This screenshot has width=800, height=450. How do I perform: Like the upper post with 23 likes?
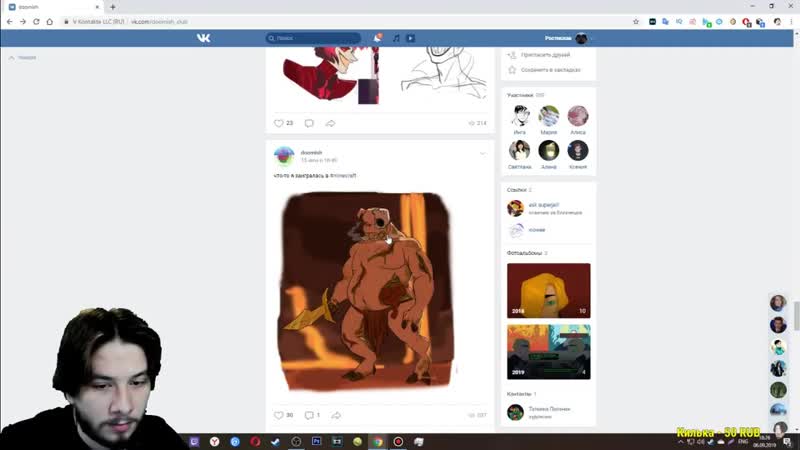[x=283, y=123]
